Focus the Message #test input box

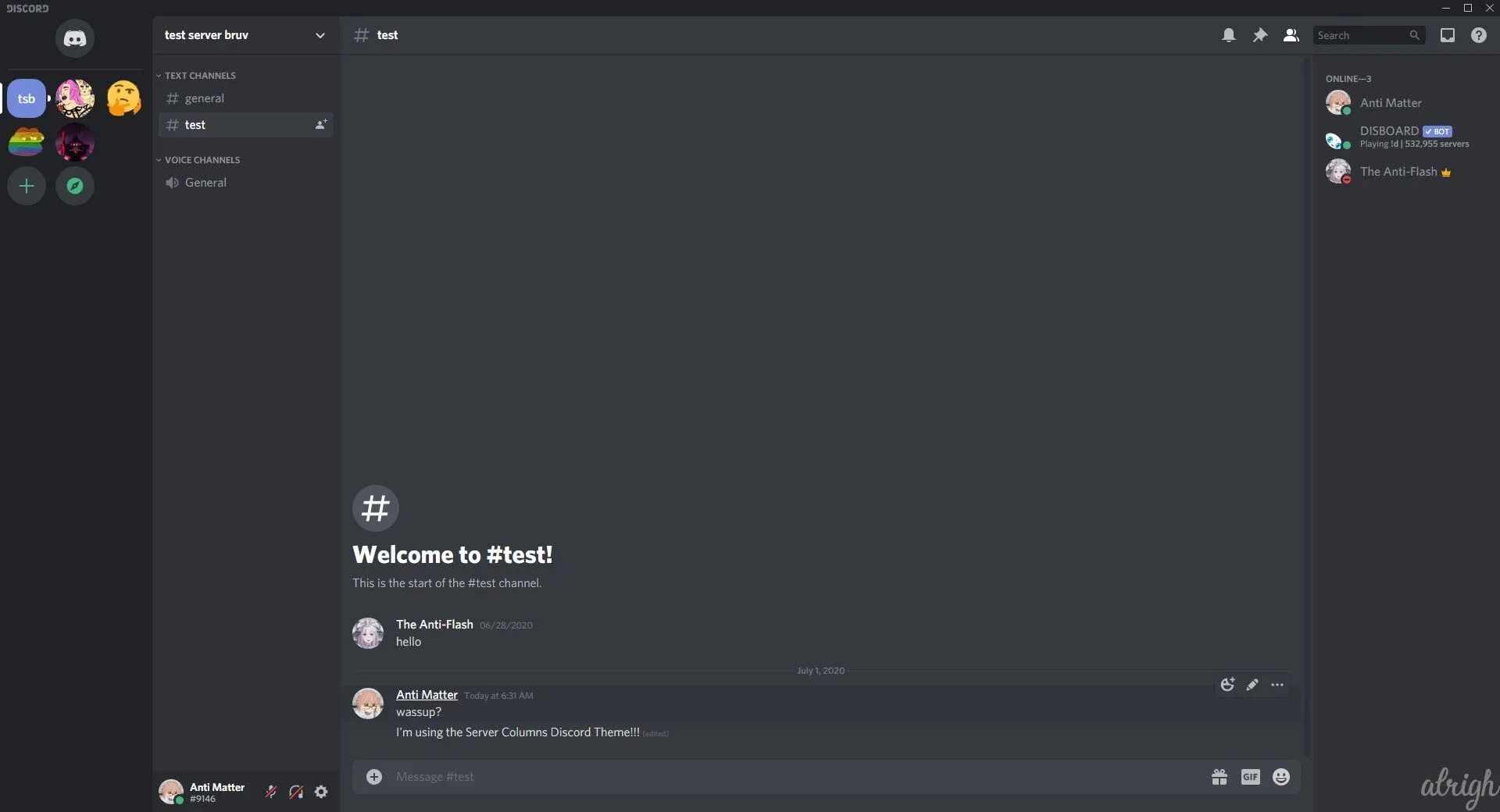click(797, 777)
